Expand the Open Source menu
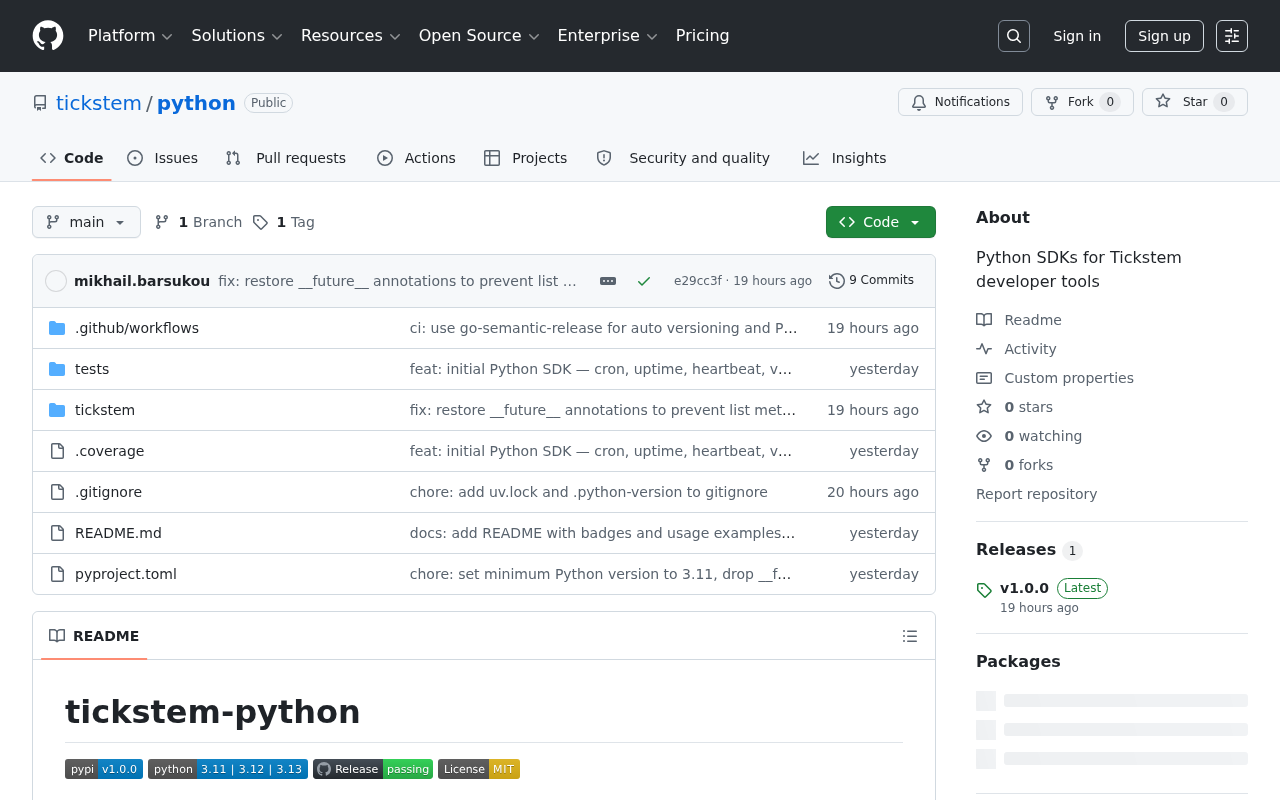This screenshot has height=800, width=1280. [x=479, y=36]
